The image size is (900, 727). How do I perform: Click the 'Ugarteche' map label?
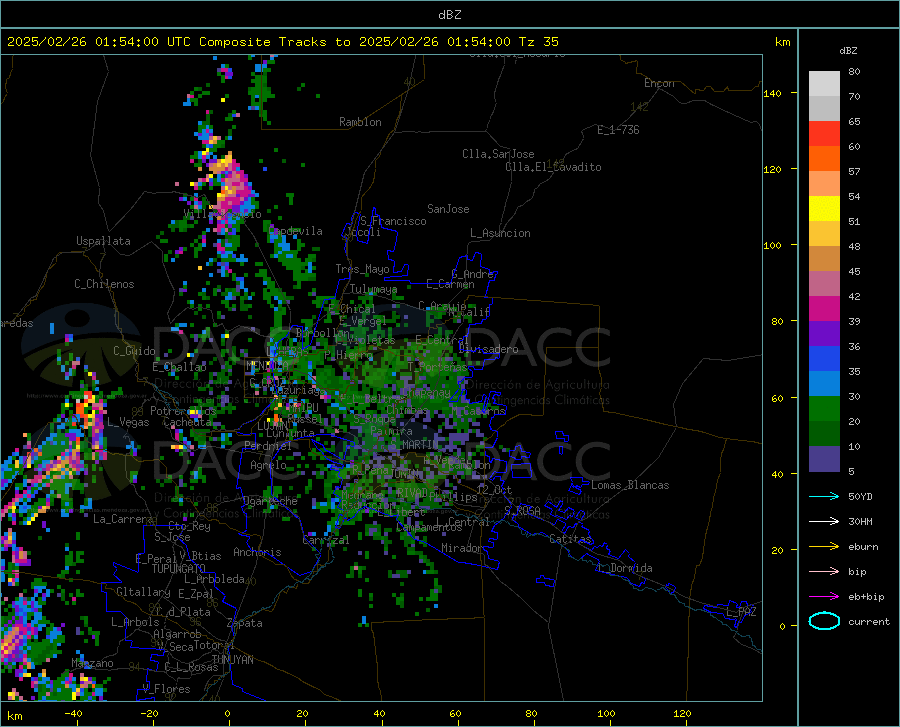point(270,501)
